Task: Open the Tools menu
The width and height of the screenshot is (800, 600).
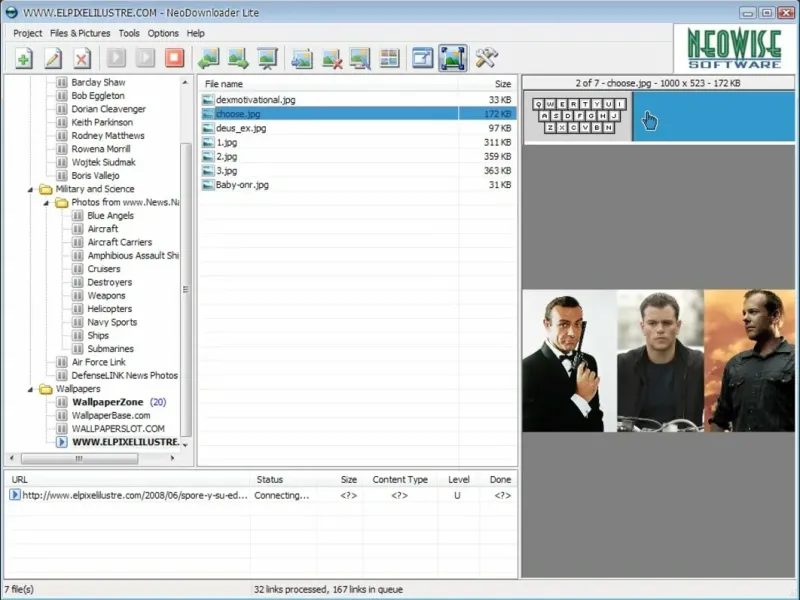Action: click(x=129, y=33)
